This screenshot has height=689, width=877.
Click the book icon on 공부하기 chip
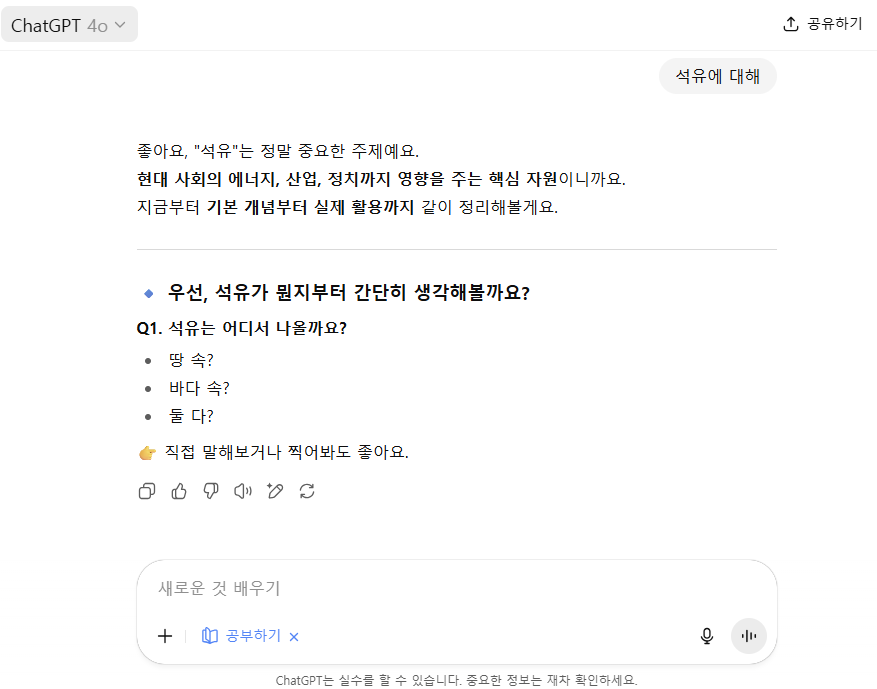(211, 635)
